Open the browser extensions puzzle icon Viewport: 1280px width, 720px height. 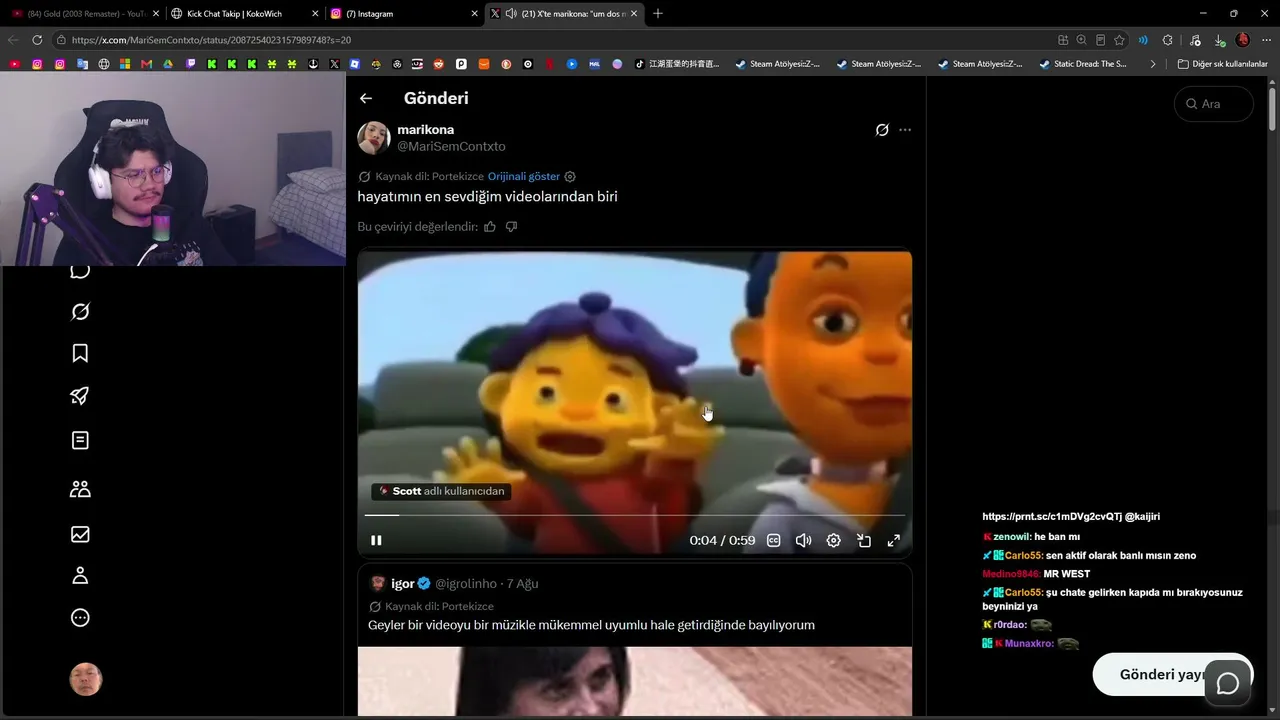pos(1168,40)
